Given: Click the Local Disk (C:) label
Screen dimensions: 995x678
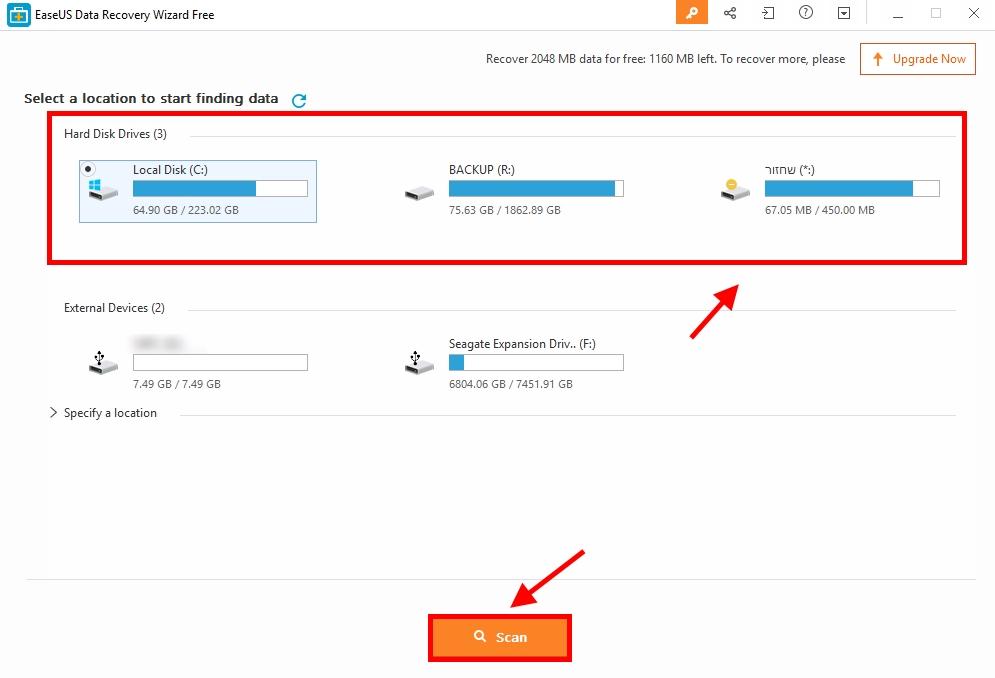Looking at the screenshot, I should click(x=170, y=170).
